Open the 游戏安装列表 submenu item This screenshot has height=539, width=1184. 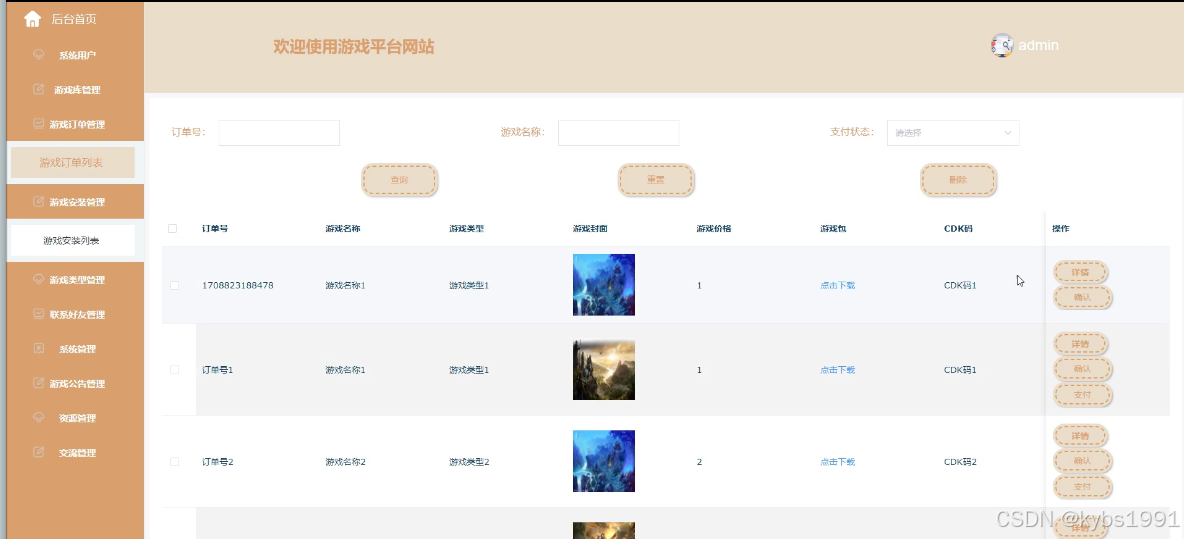click(72, 241)
